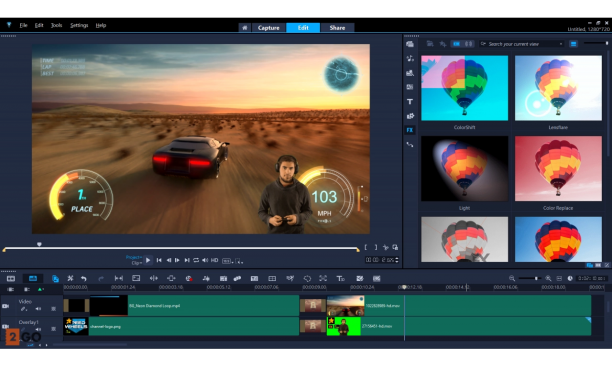Toggle HD preview mode
The image size is (612, 367).
click(215, 260)
